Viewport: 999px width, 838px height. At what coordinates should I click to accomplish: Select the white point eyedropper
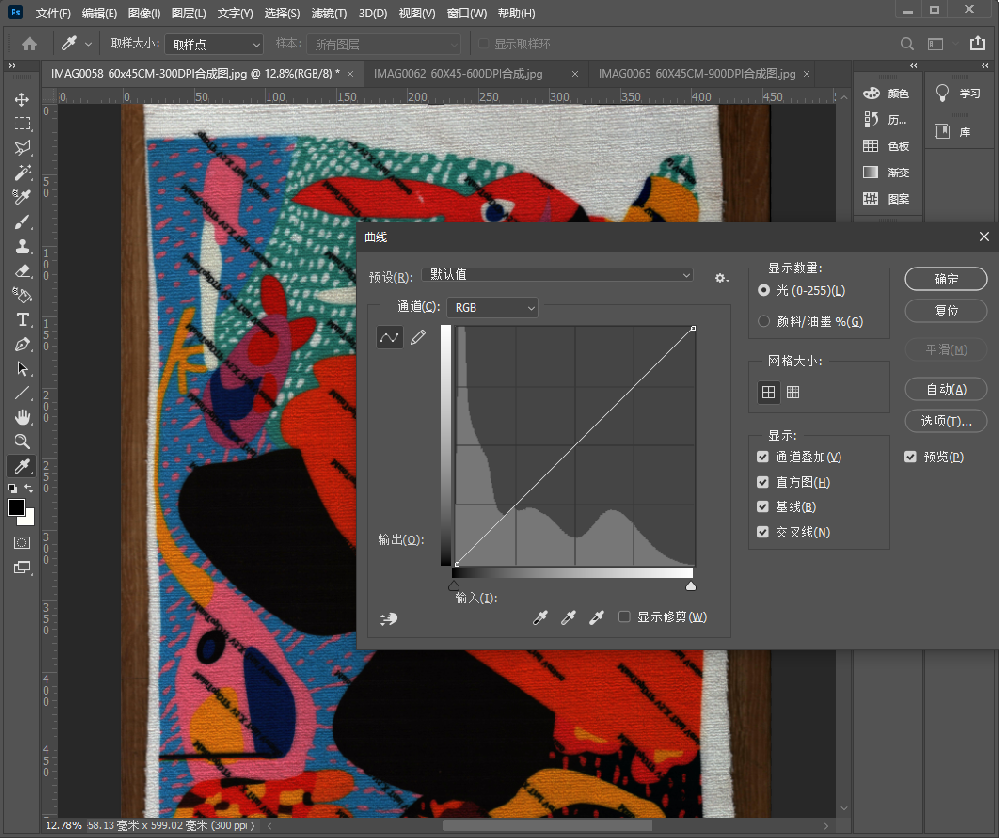[x=596, y=618]
